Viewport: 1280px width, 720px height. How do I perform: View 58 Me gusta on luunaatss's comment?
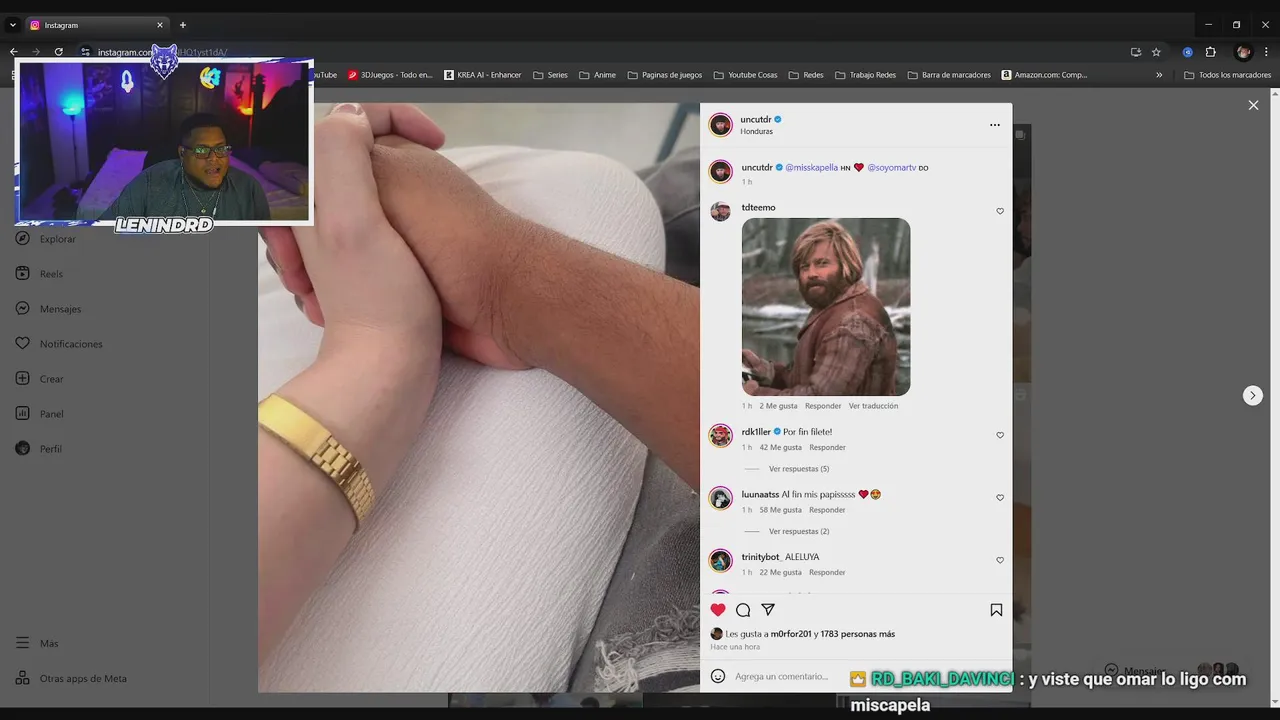pos(780,510)
